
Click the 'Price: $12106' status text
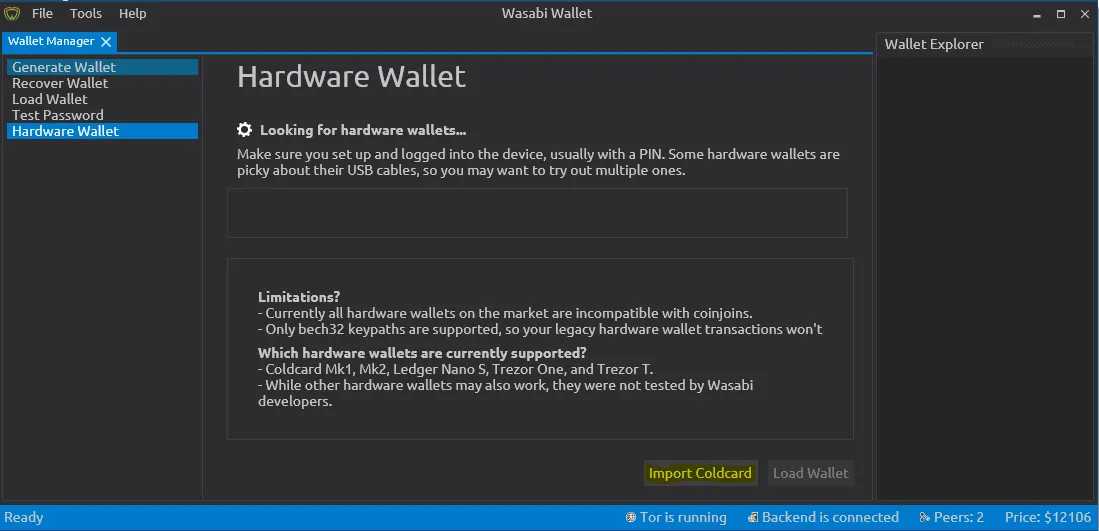1048,518
